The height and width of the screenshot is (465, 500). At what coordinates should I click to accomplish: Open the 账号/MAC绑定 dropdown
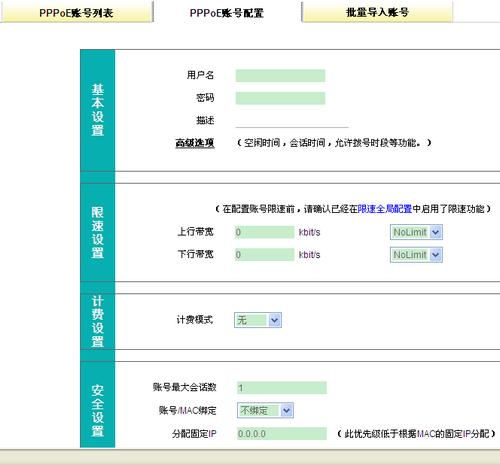point(265,410)
